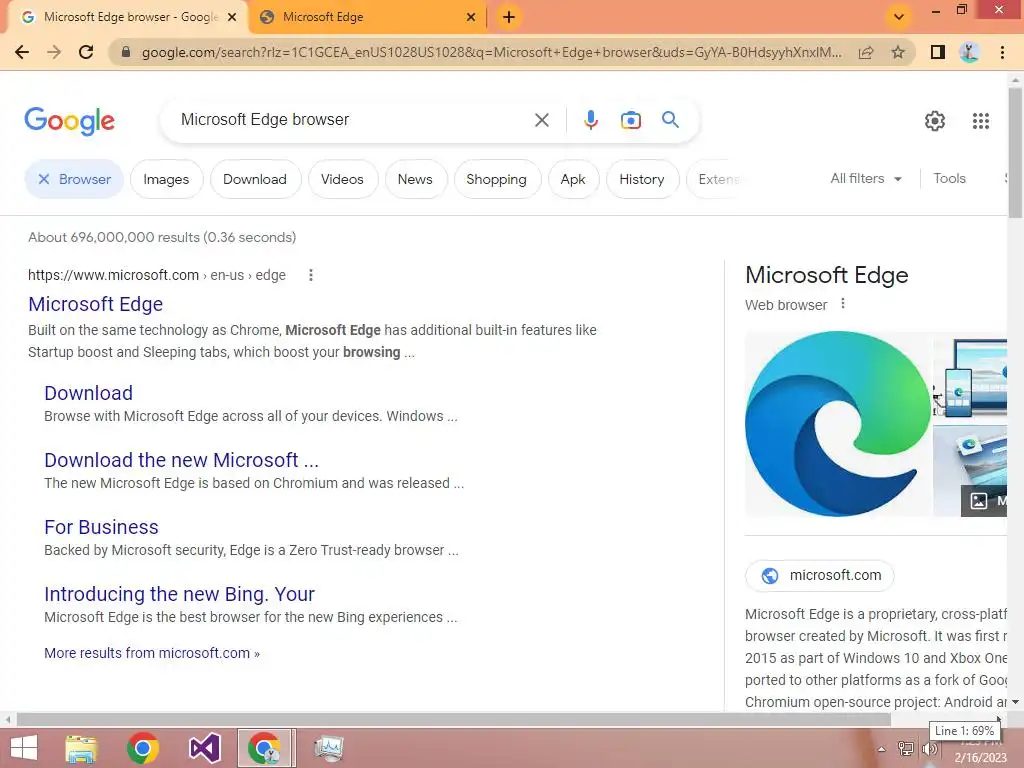Go to the Google logo homepage

pyautogui.click(x=69, y=121)
